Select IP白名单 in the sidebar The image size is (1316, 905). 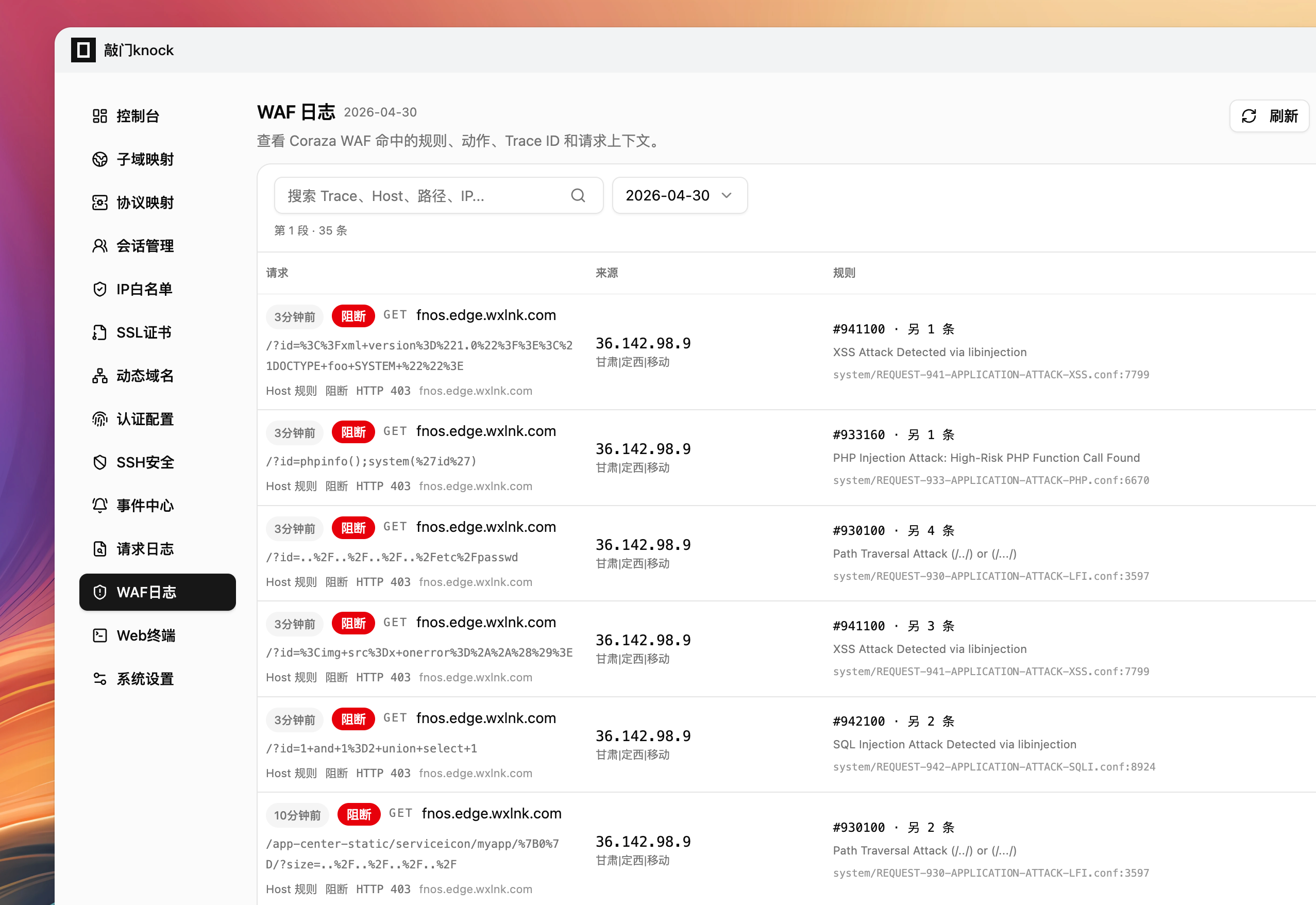pyautogui.click(x=158, y=289)
